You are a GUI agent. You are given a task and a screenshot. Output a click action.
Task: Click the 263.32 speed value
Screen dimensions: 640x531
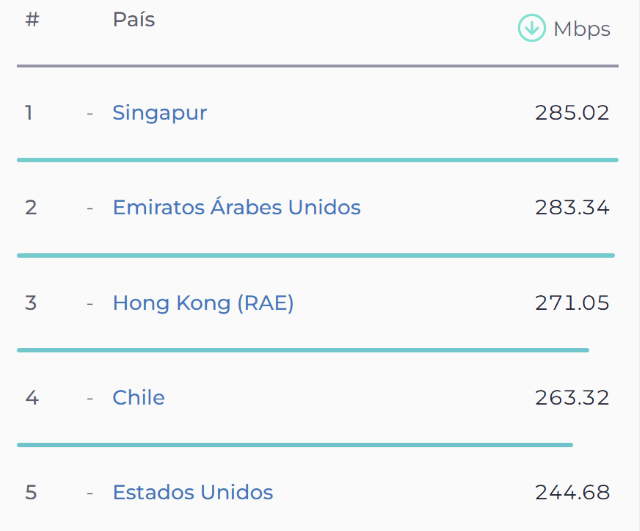(572, 398)
